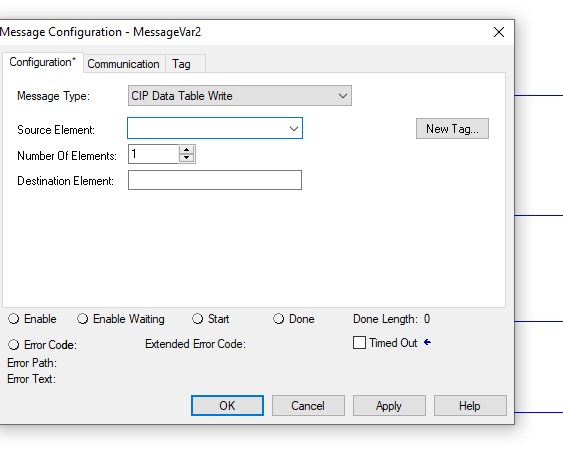This screenshot has height=449, width=563.
Task: Switch to the Communication tab
Action: 124,64
